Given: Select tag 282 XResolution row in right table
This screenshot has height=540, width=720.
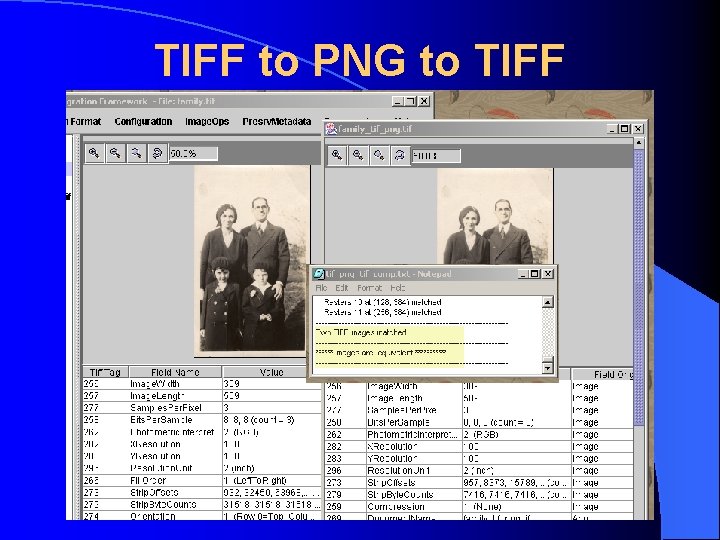Looking at the screenshot, I should tap(479, 446).
